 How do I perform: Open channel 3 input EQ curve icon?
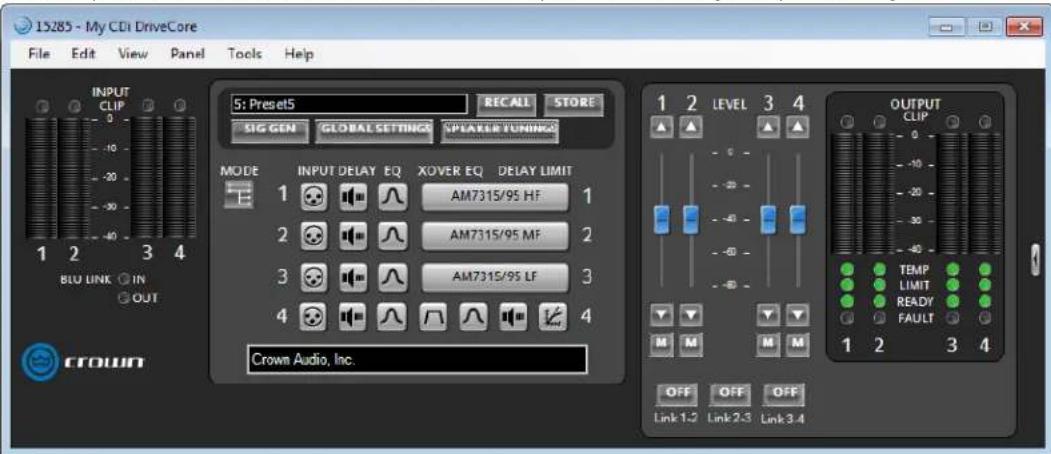[392, 276]
